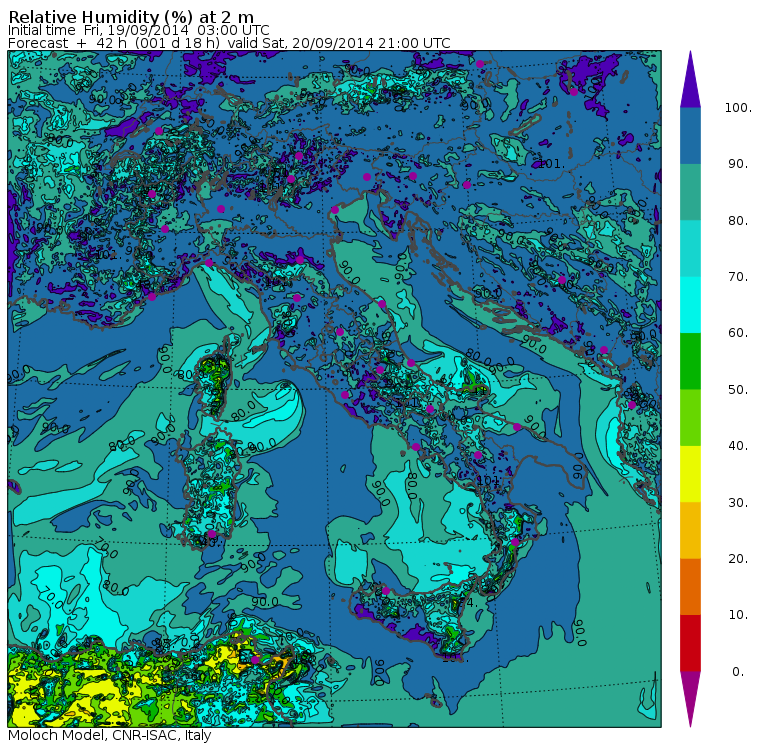Pick the orange 10–20 colorbar segment
The height and width of the screenshot is (749, 760).
(x=690, y=587)
